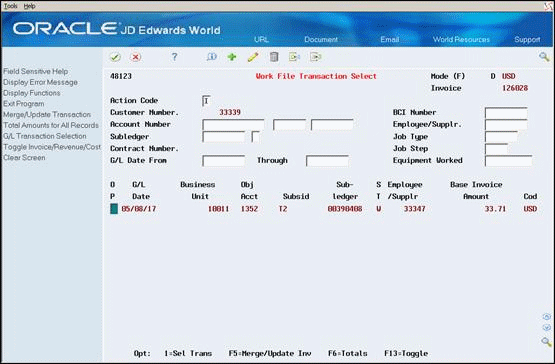Open help with the question mark icon
The height and width of the screenshot is (364, 555).
174,57
